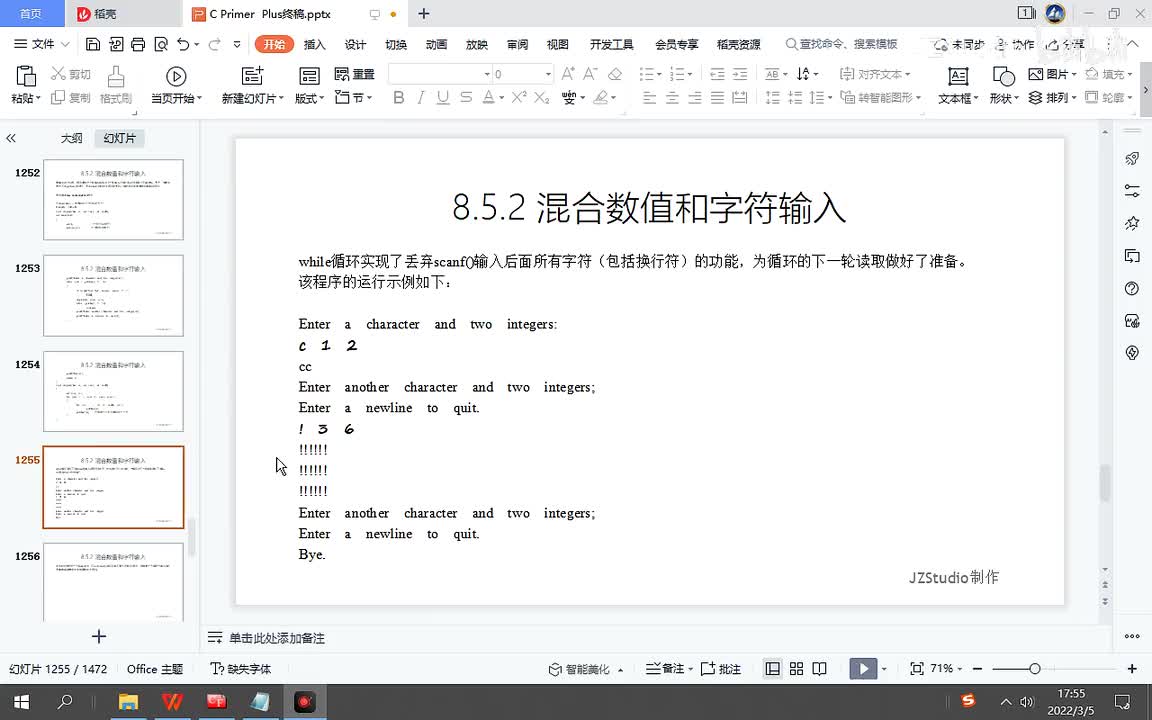Increase indent level icon
The image size is (1152, 720).
click(x=740, y=73)
